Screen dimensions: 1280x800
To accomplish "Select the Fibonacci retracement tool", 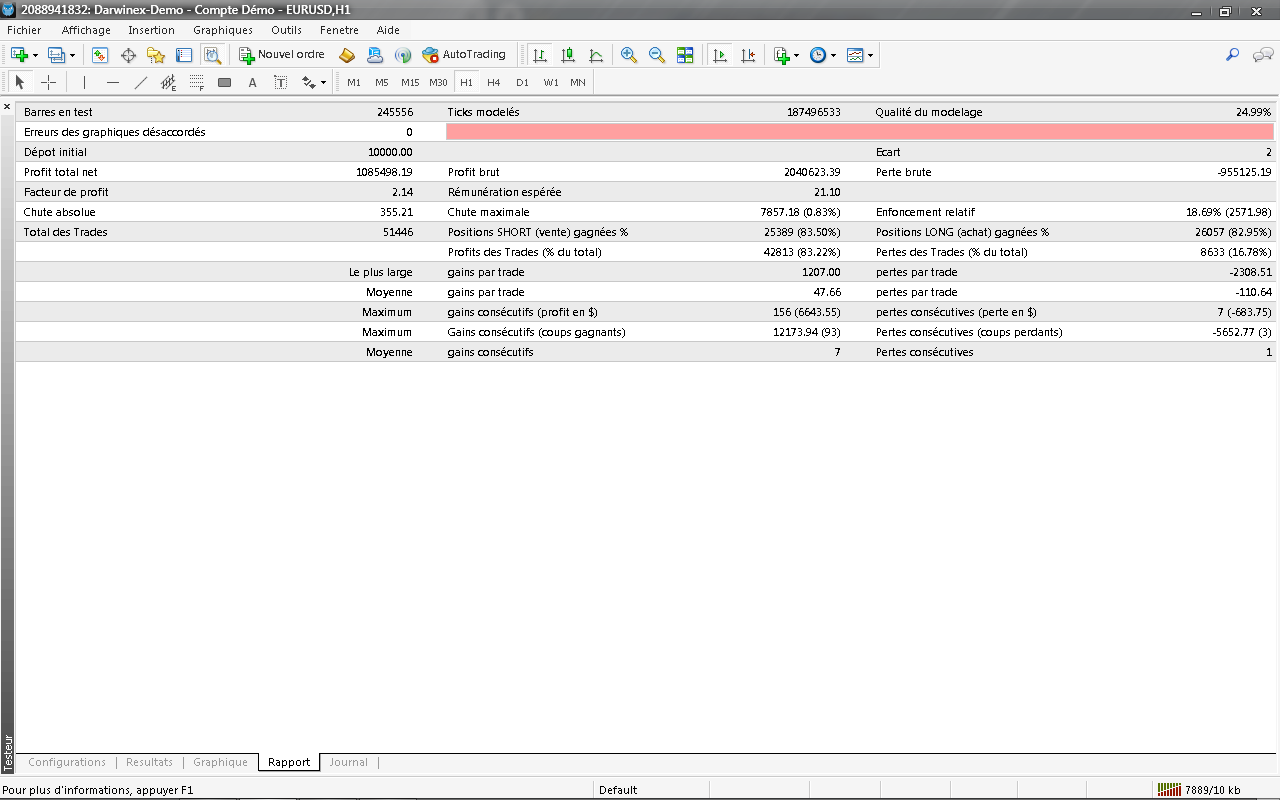I will pyautogui.click(x=197, y=82).
